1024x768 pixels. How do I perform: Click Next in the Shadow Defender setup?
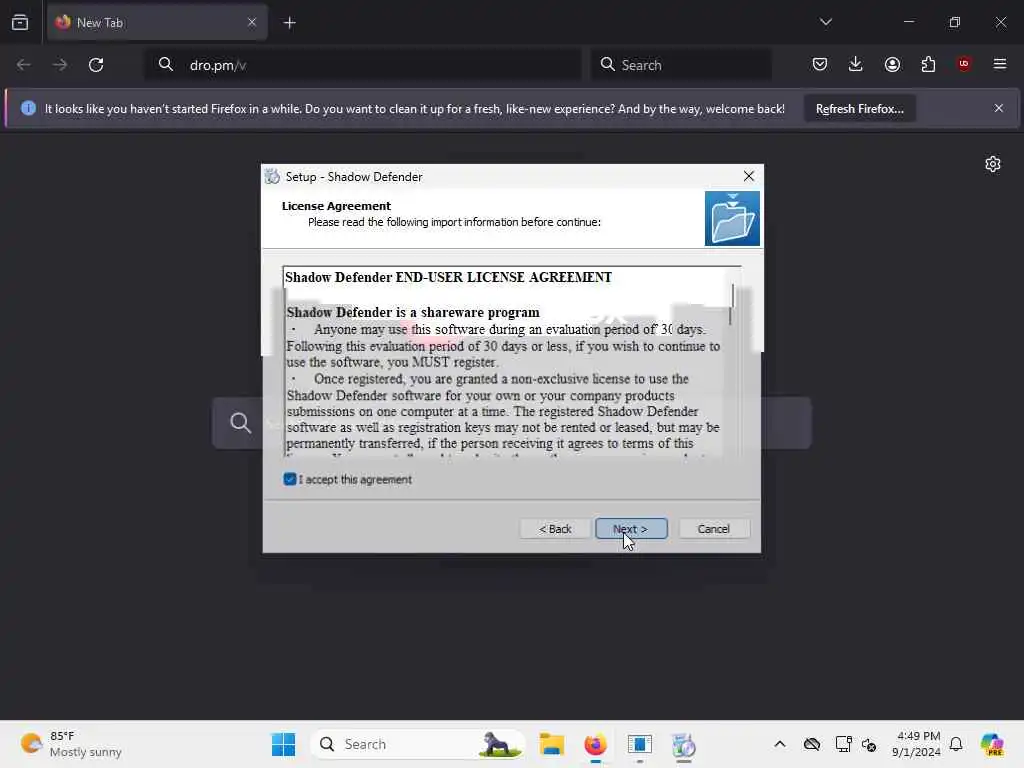tap(631, 528)
